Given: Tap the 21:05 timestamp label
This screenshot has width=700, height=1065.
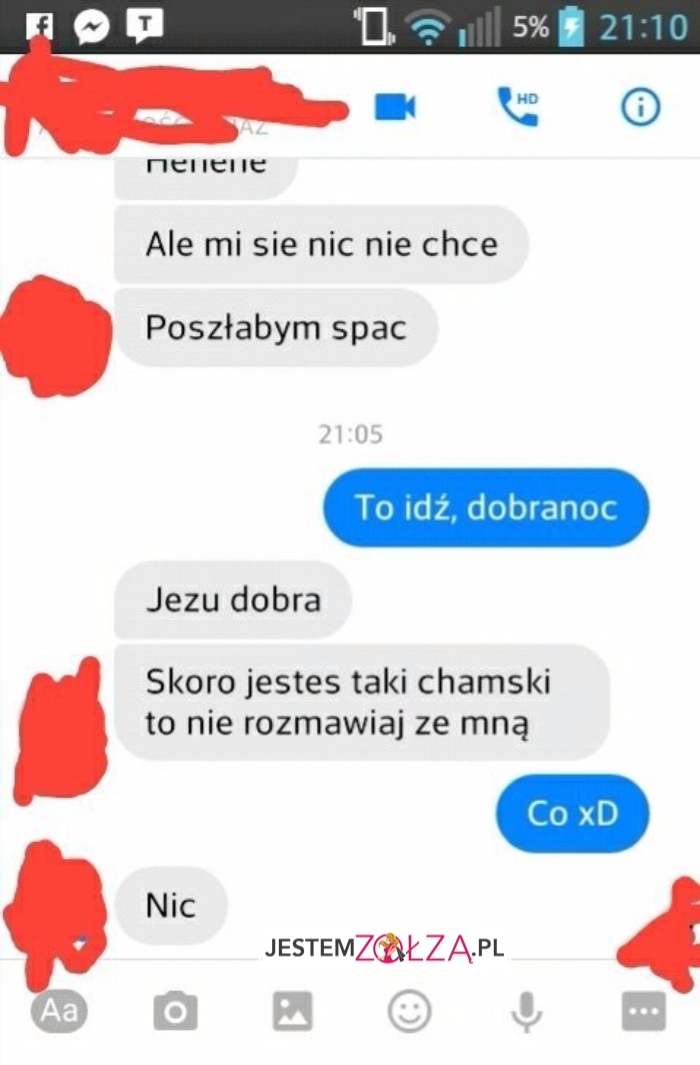Looking at the screenshot, I should click(x=350, y=433).
